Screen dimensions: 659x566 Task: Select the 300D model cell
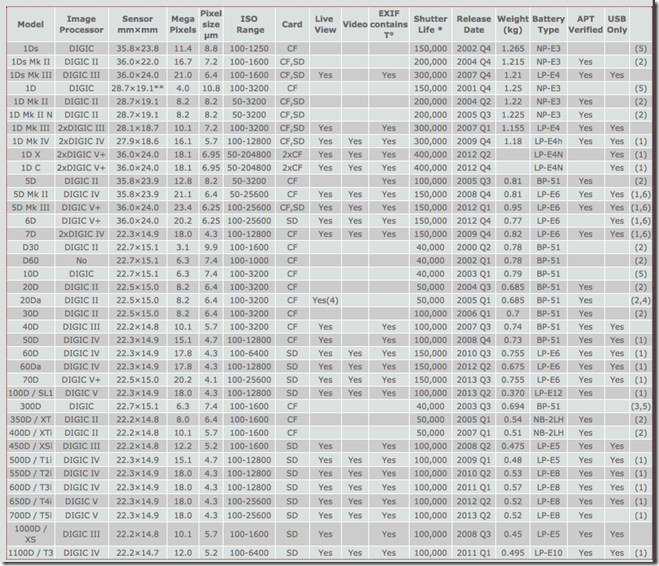31,406
